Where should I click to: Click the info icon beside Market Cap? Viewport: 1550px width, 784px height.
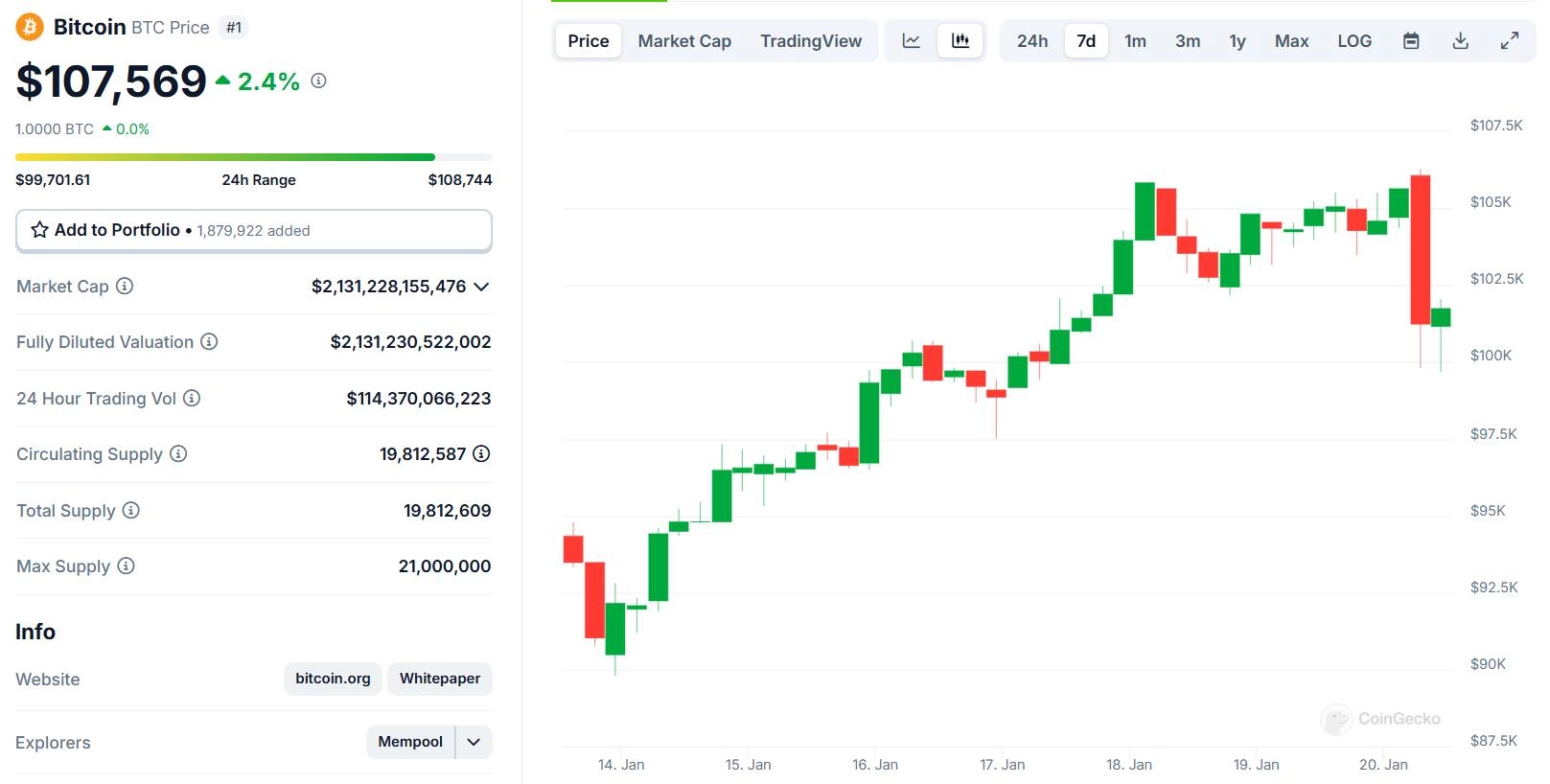(x=125, y=286)
